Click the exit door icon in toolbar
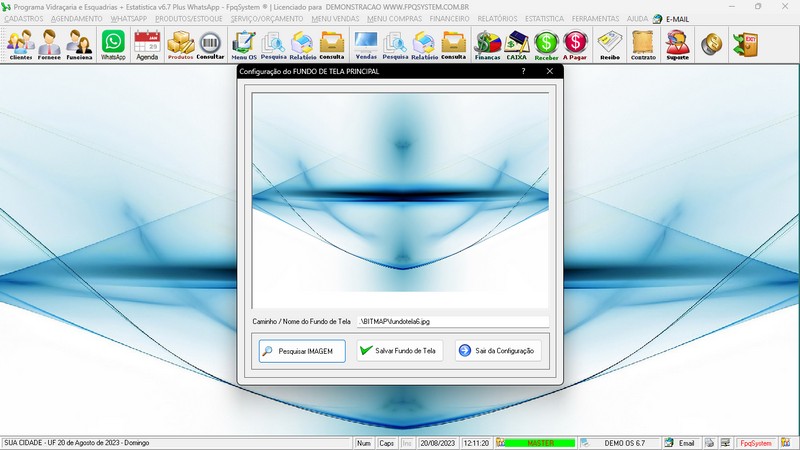 [744, 44]
